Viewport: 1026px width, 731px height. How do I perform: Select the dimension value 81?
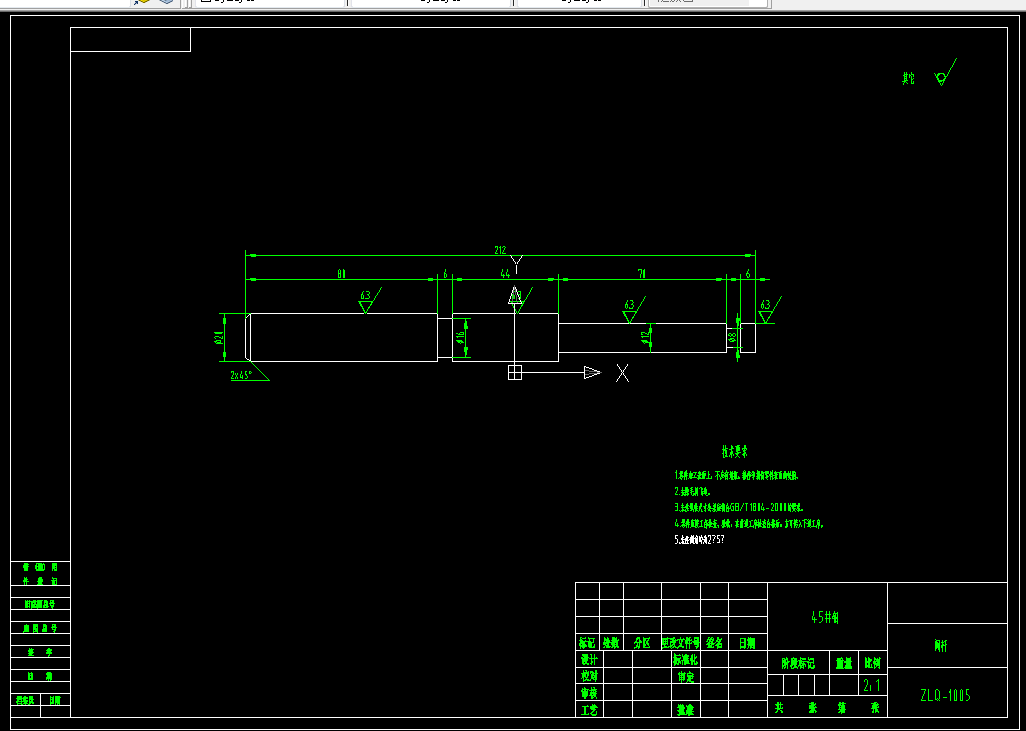(342, 274)
